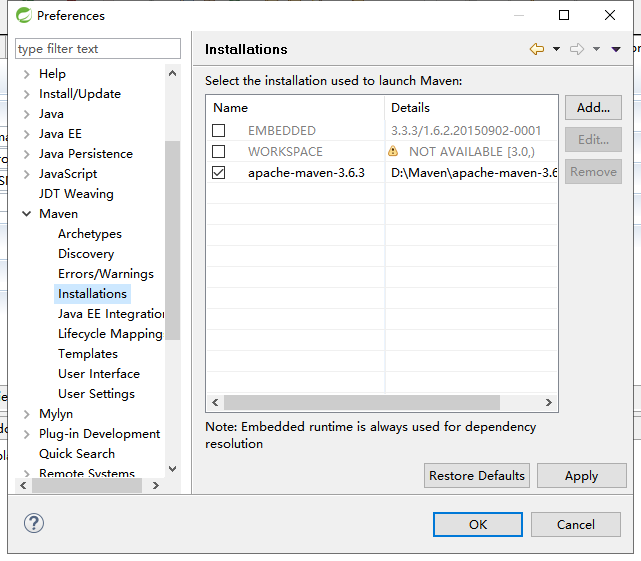The image size is (641, 561).
Task: Open Maven User Interface page
Action: 99,374
